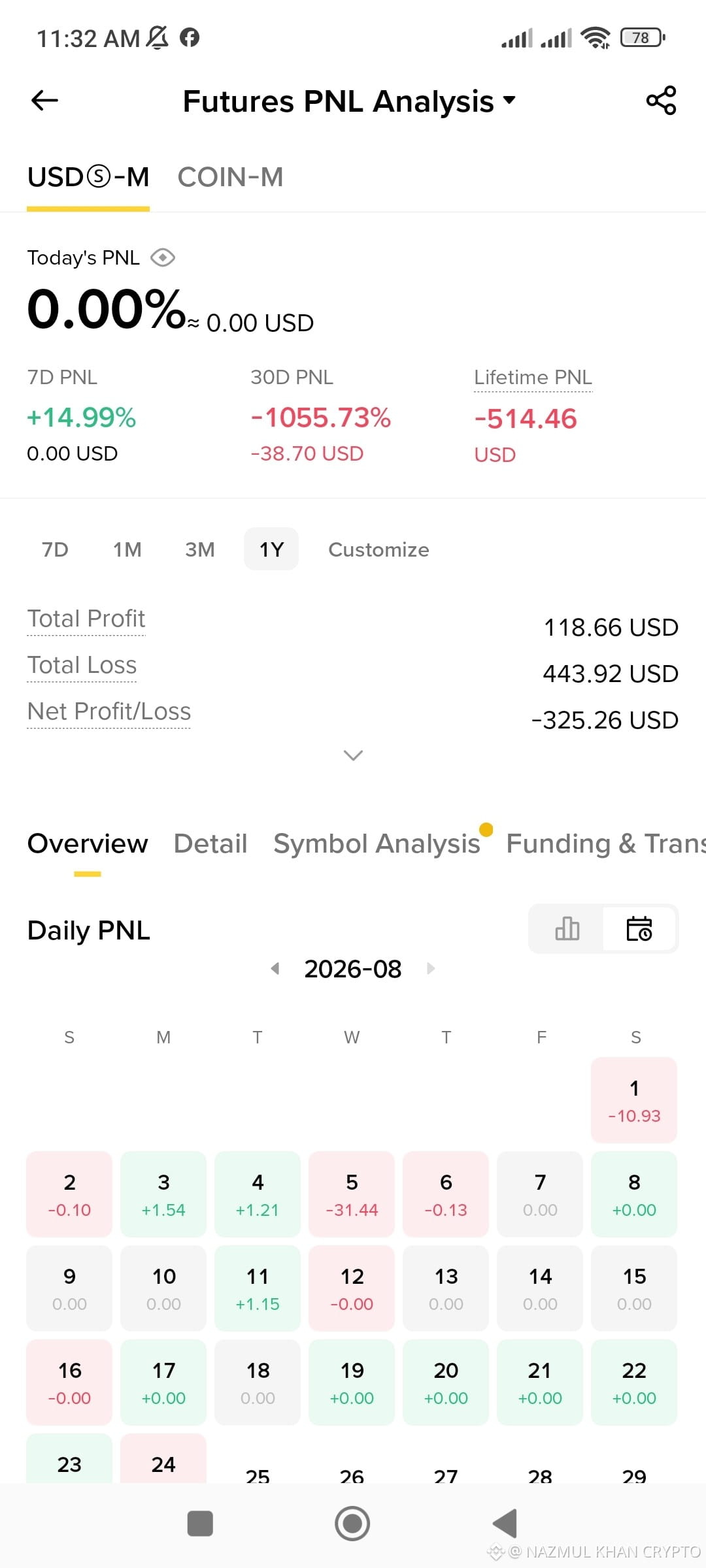Select Customize date range
This screenshot has height=1568, width=706.
[378, 549]
